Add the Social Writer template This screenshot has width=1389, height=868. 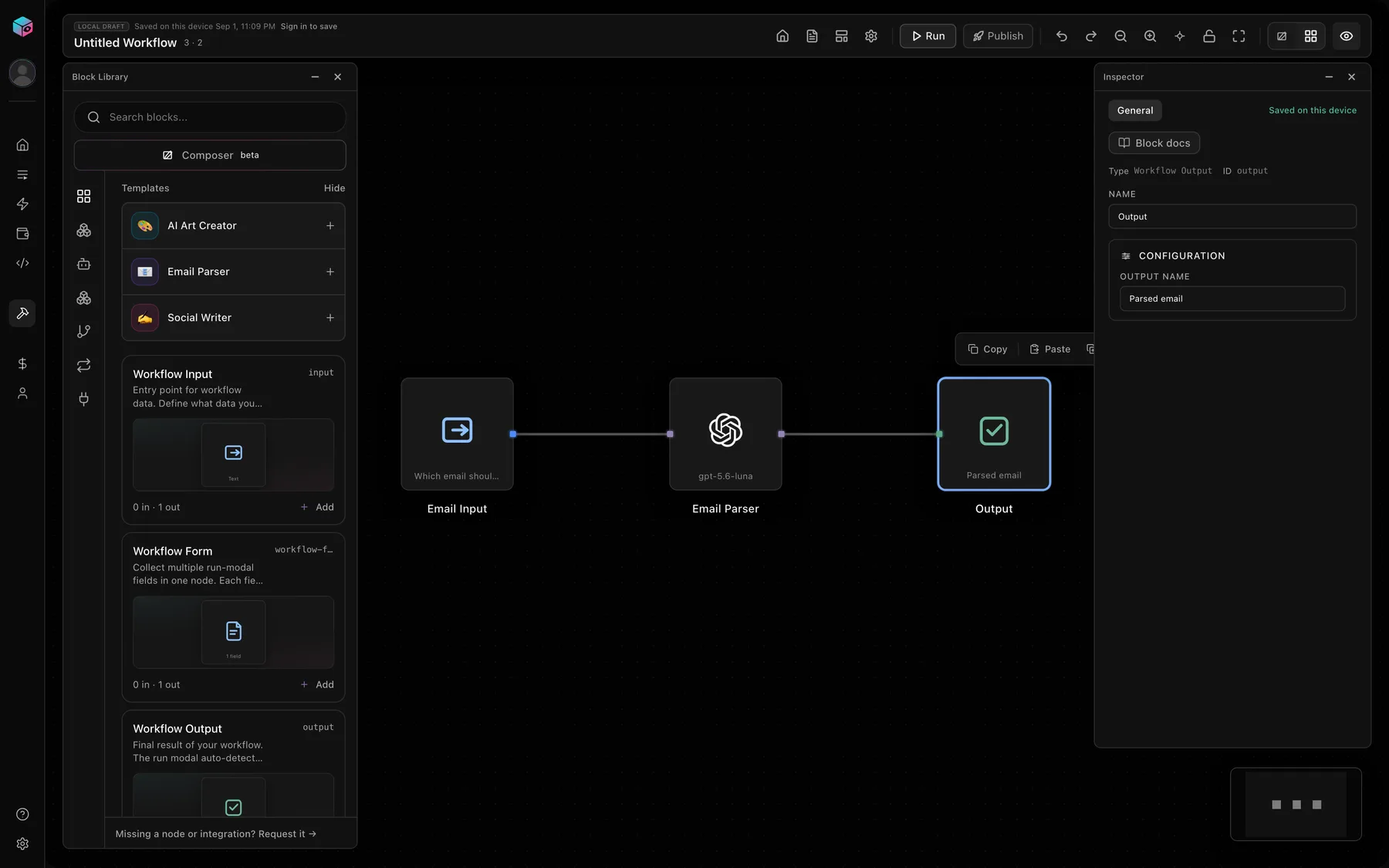point(330,318)
